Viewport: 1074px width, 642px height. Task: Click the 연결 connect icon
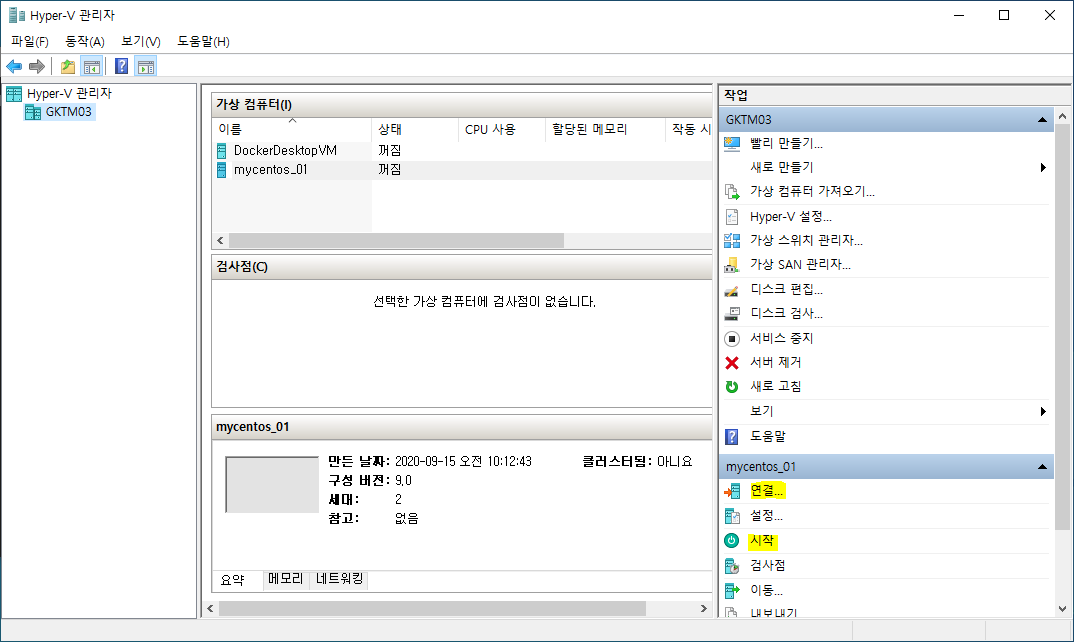point(732,491)
